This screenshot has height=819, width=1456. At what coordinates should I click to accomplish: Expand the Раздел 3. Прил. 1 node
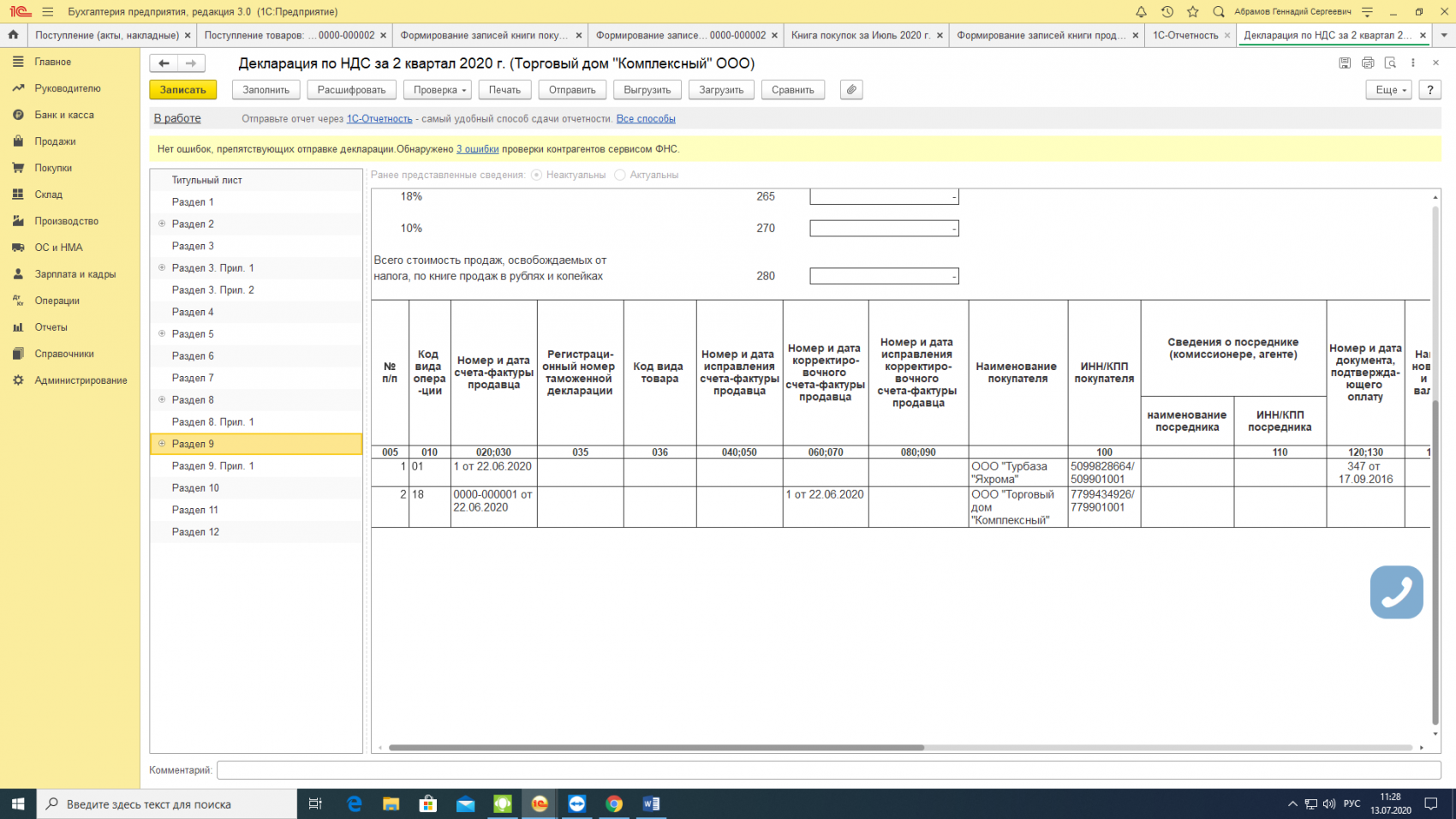tap(162, 268)
